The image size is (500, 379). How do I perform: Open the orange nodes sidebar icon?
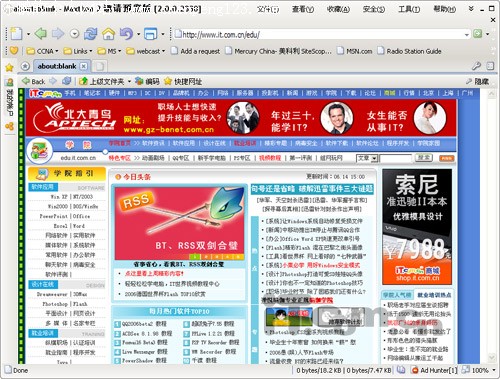point(9,126)
